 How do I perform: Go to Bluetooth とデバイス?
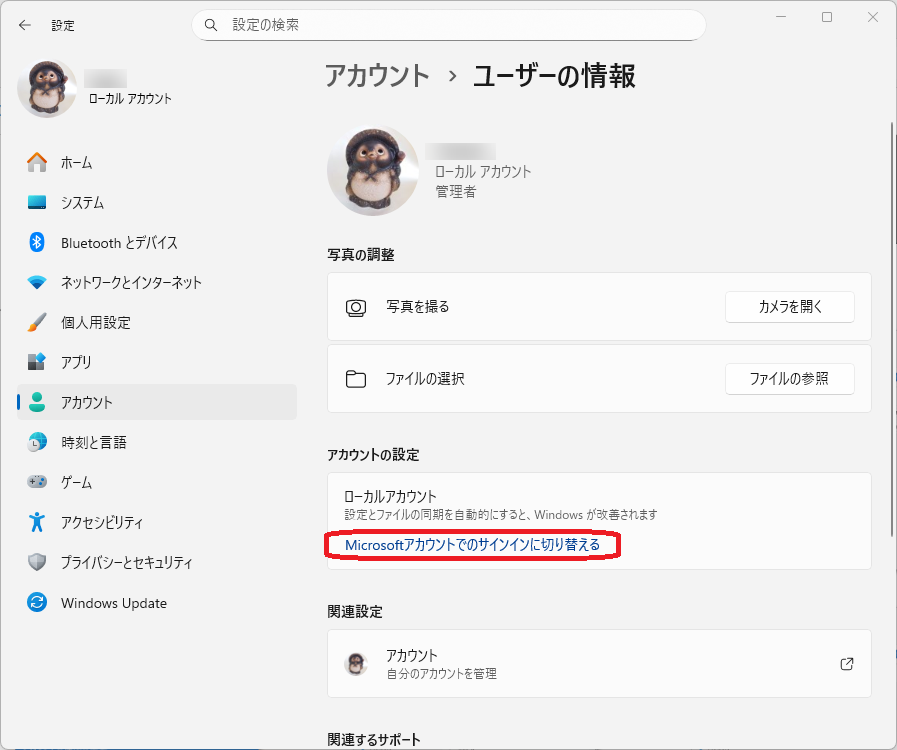click(x=157, y=243)
